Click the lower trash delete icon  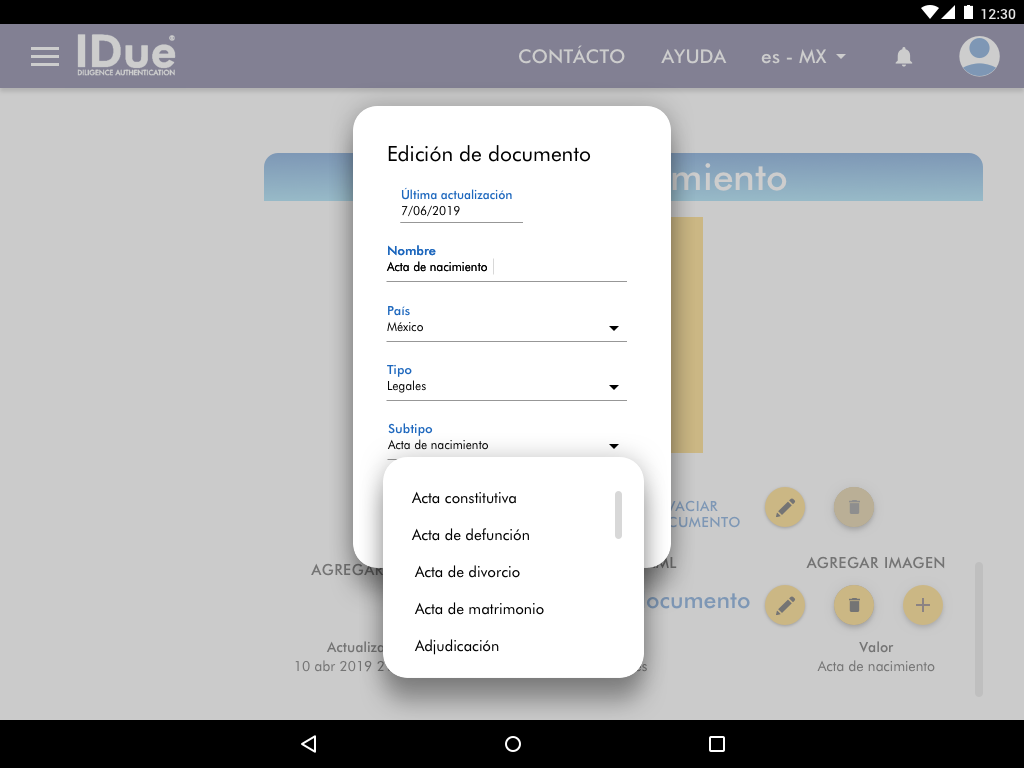coord(854,605)
